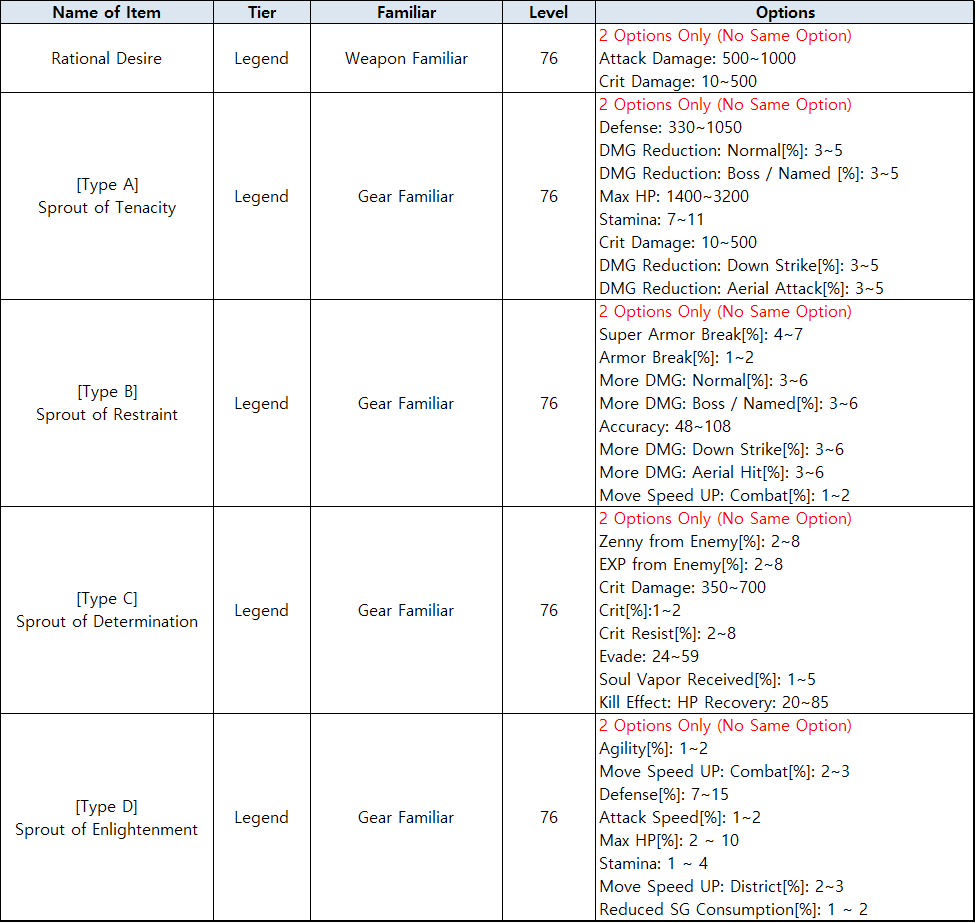976x923 pixels.
Task: Click 'Crit Resist[%]: 2~8' line
Action: tap(667, 634)
